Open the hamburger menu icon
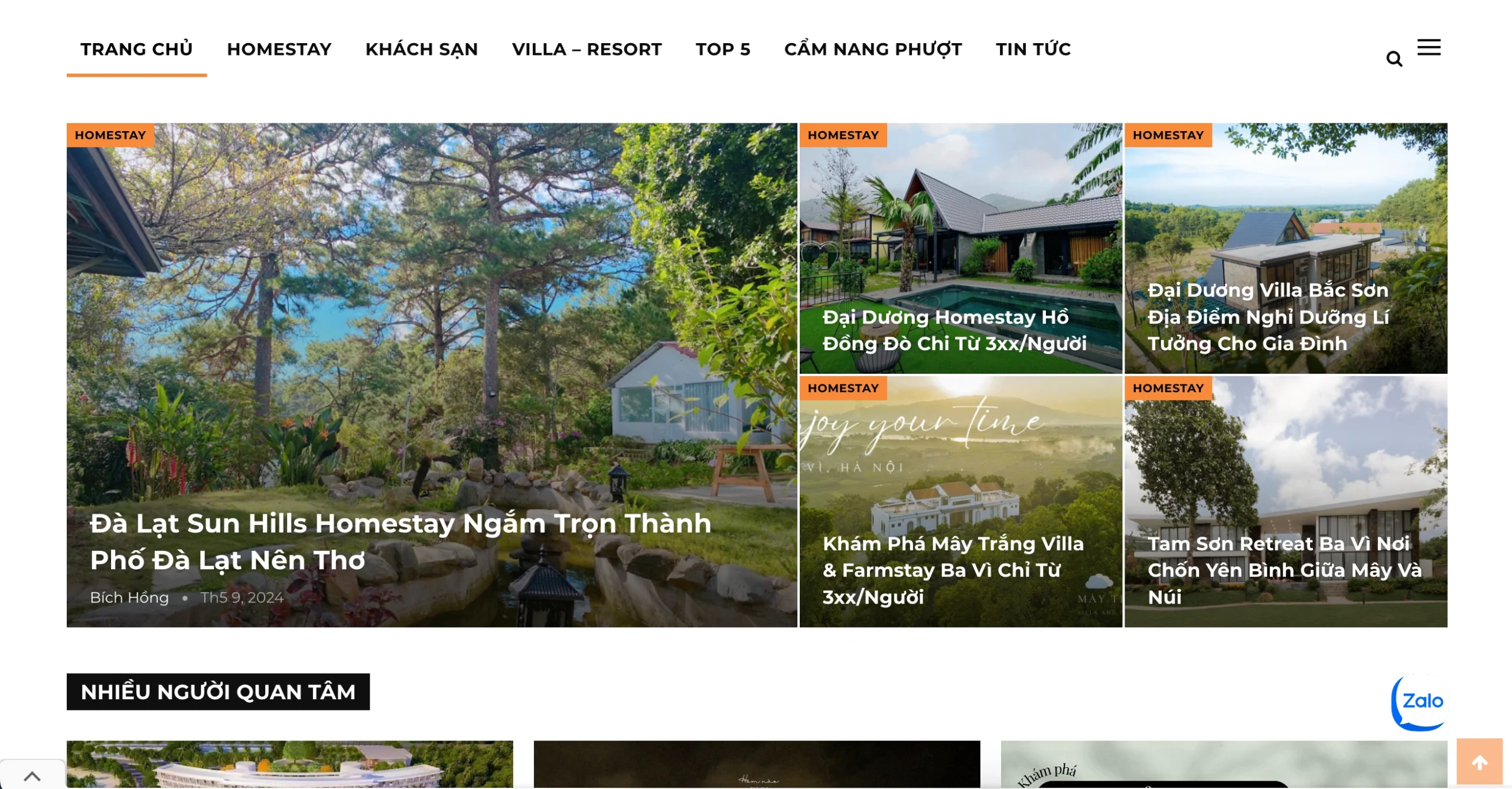This screenshot has height=789, width=1512. pos(1429,47)
